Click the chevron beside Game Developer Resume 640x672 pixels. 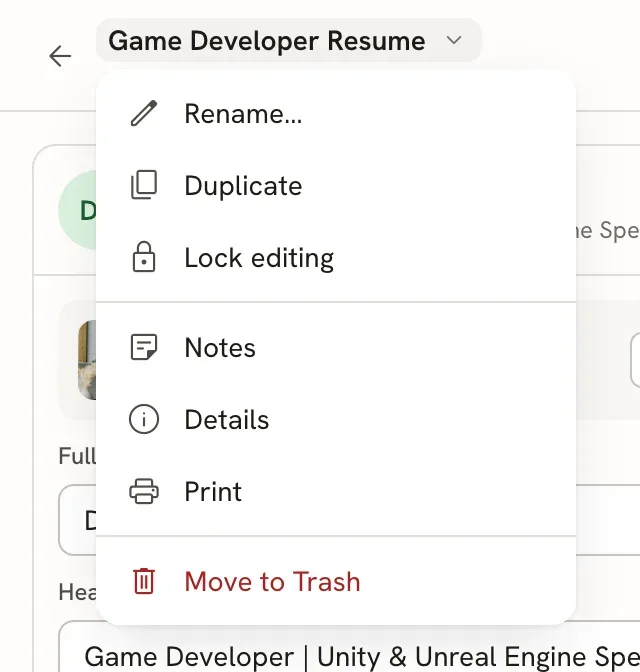coord(454,40)
